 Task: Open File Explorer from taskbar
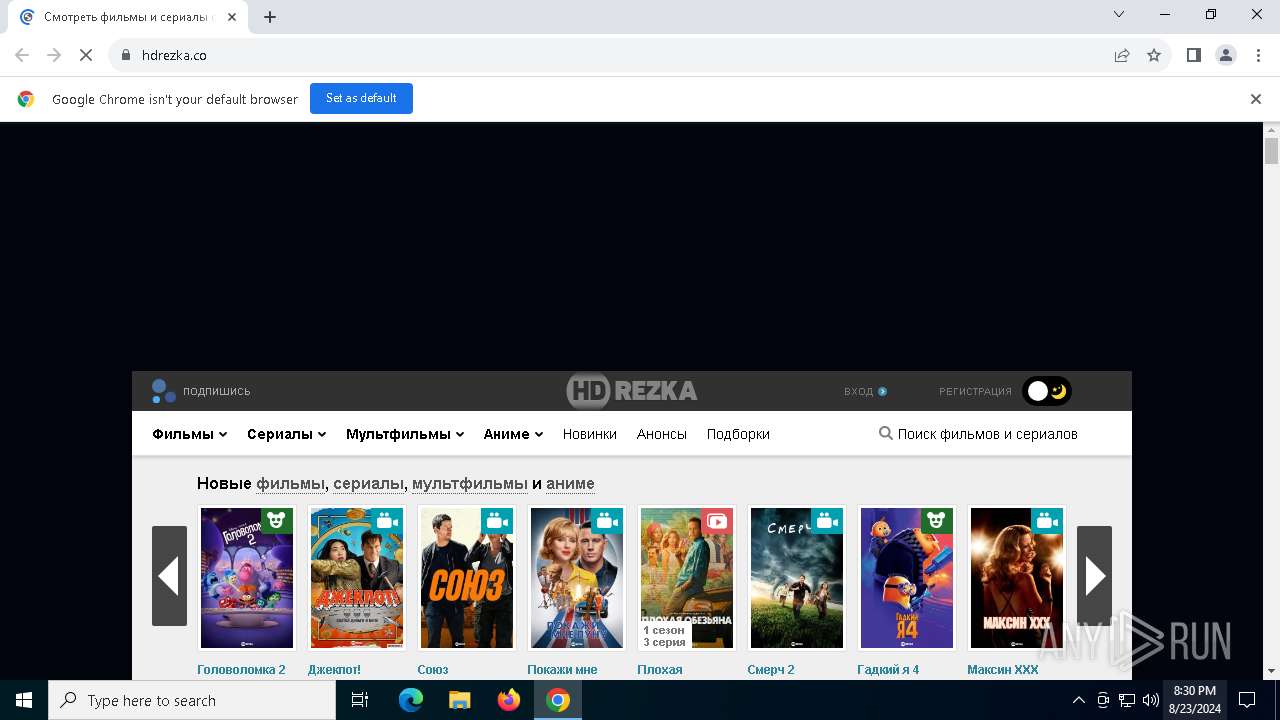click(460, 700)
